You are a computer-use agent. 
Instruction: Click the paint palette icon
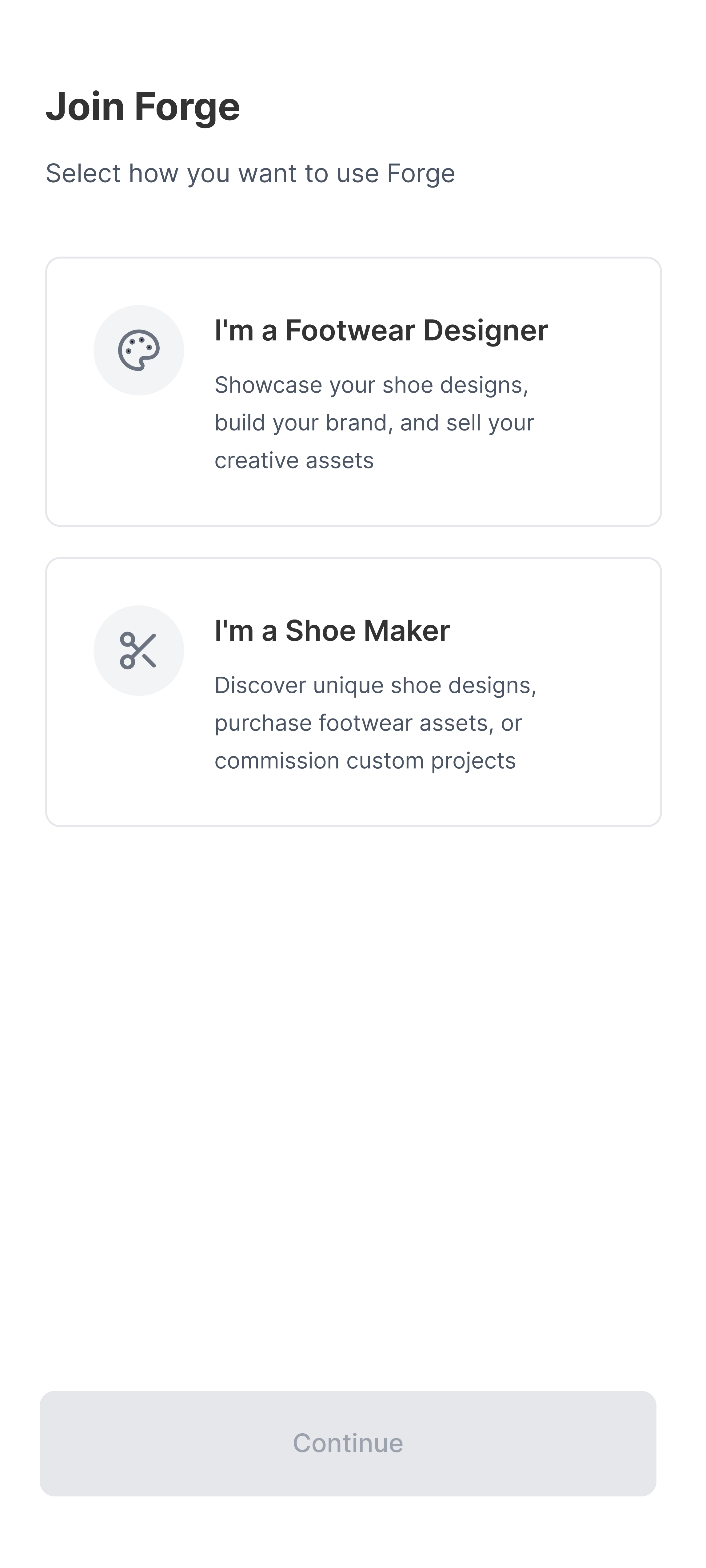(139, 350)
